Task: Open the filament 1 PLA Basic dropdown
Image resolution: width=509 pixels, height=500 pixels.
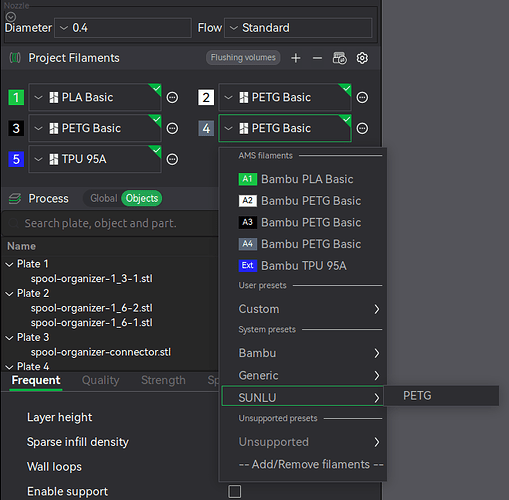Action: point(95,97)
